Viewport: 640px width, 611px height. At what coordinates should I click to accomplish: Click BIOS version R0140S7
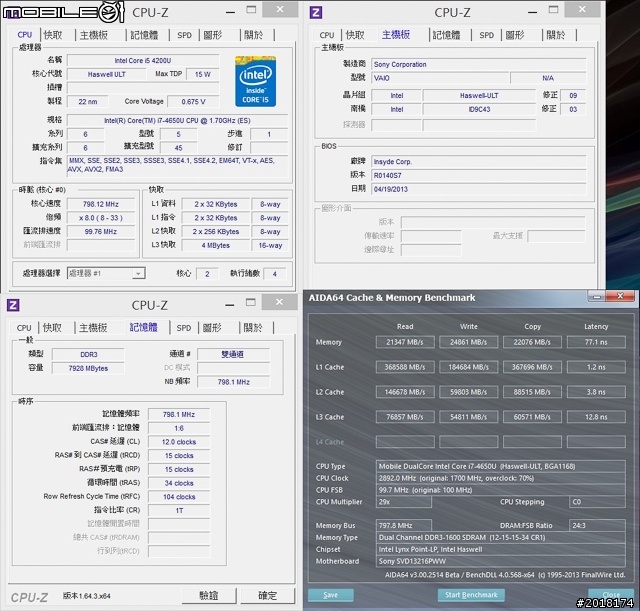(x=479, y=176)
